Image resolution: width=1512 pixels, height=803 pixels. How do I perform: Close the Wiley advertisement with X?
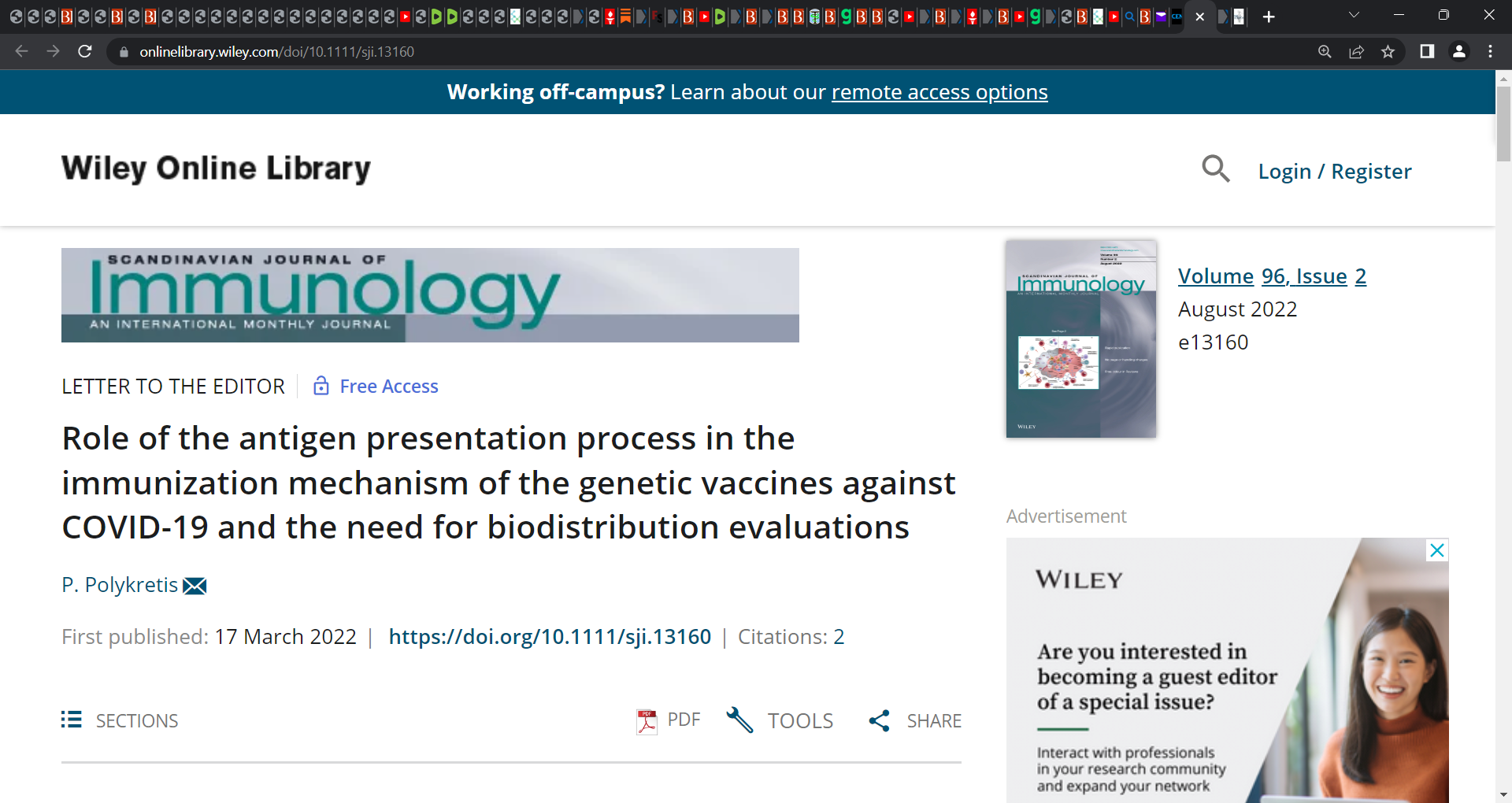tap(1437, 550)
